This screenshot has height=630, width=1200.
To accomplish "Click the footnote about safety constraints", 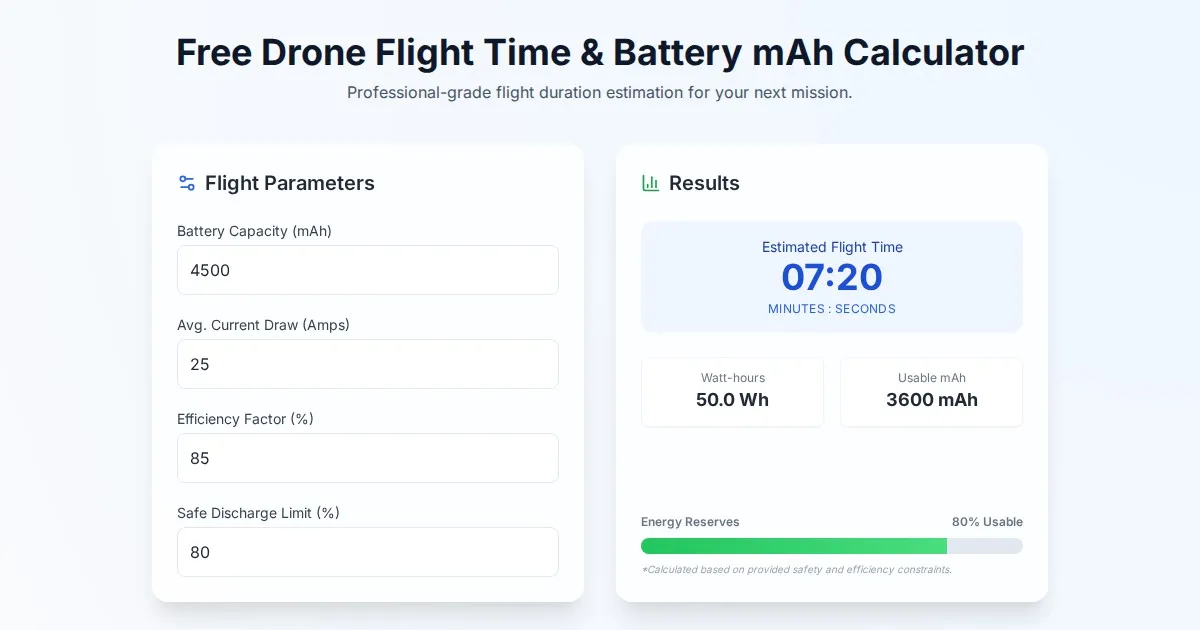I will point(796,570).
